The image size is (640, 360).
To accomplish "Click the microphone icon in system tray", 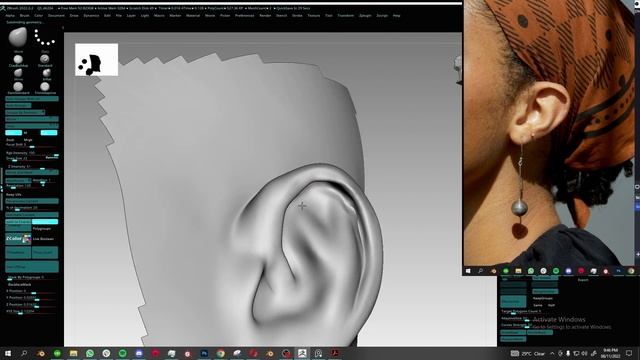I will 568,353.
